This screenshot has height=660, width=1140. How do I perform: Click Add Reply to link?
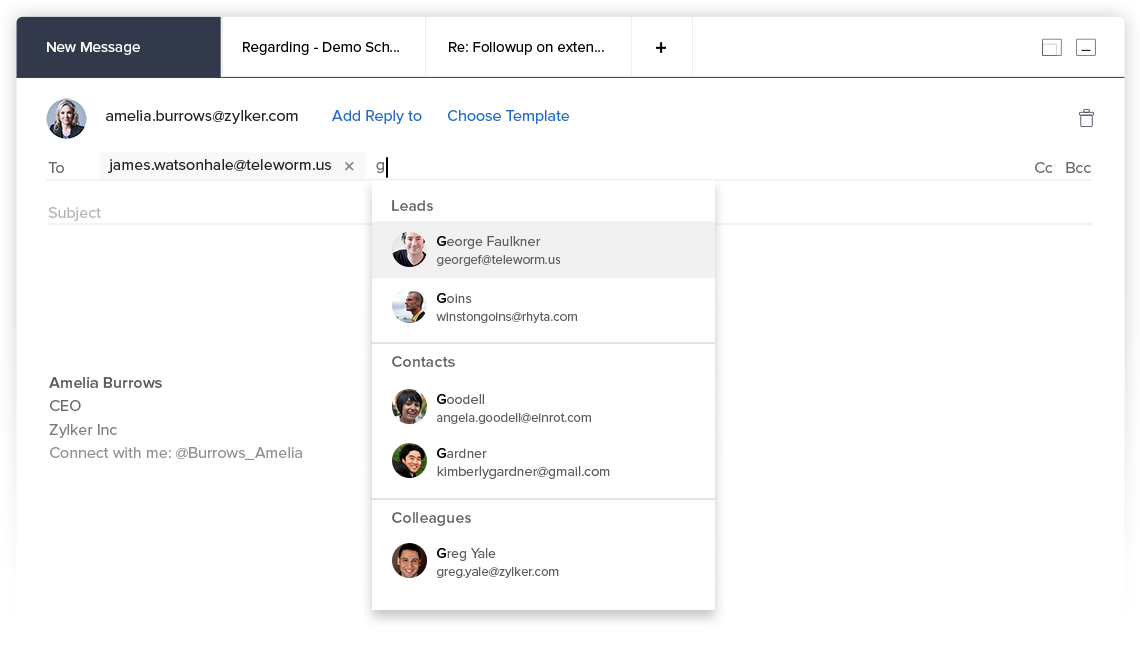tap(377, 116)
